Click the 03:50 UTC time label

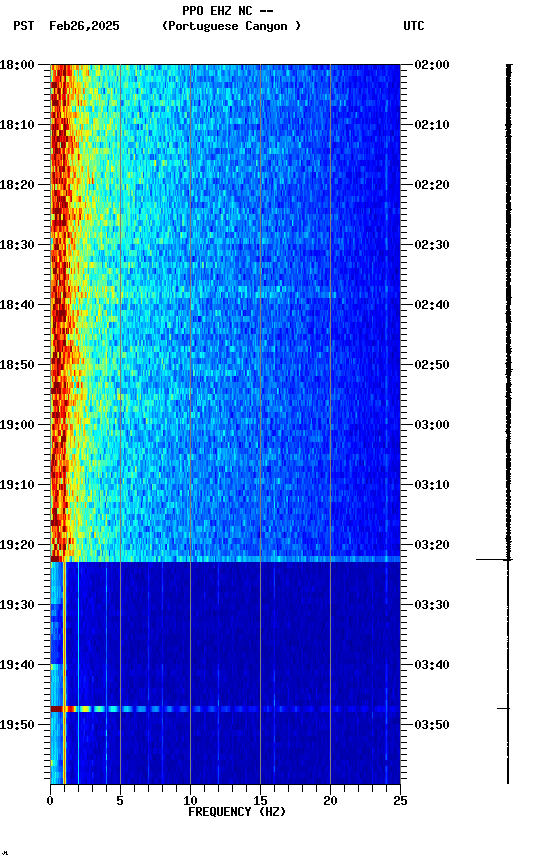click(x=432, y=726)
